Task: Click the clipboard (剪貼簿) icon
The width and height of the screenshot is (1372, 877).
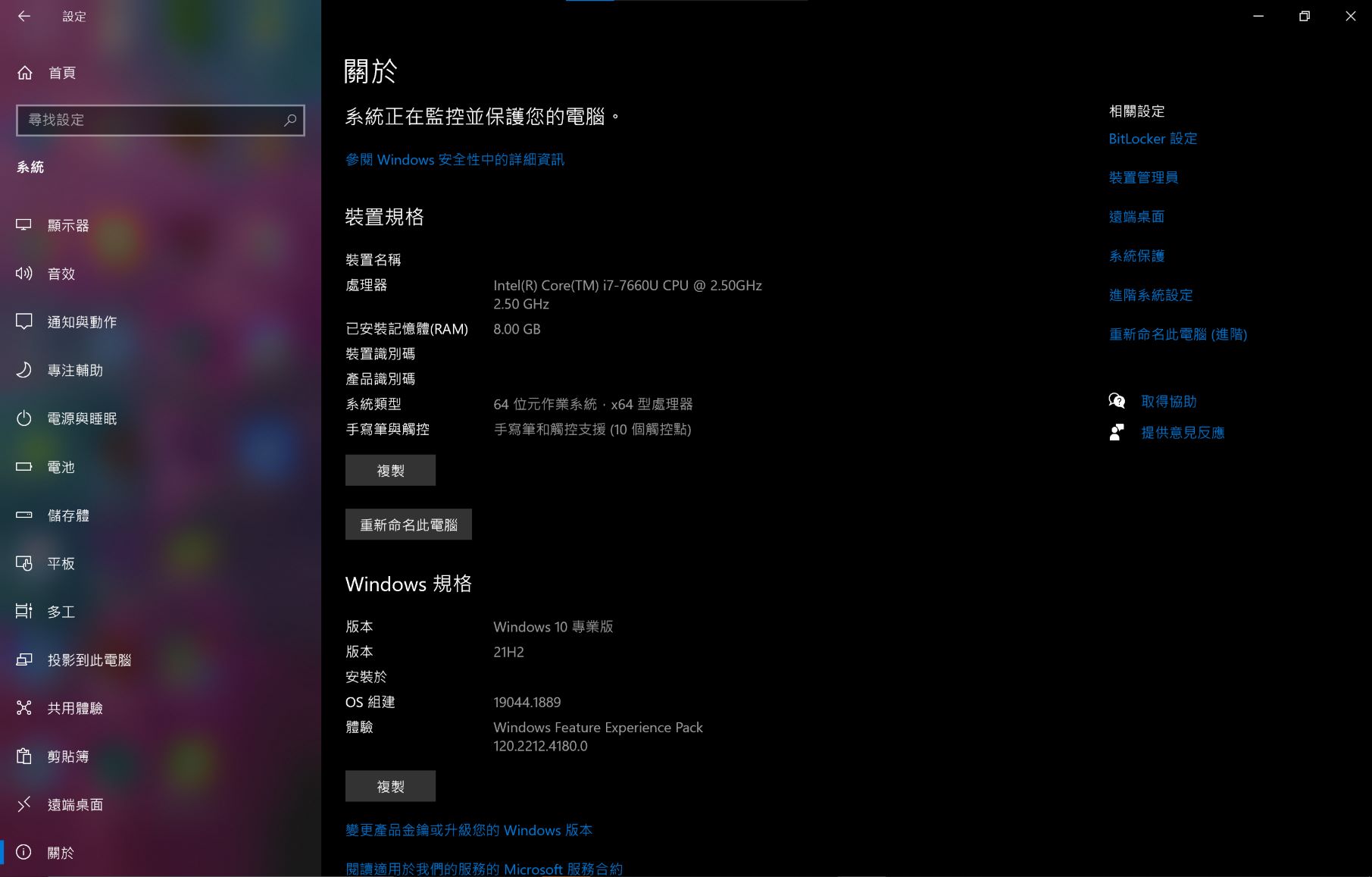Action: coord(24,756)
